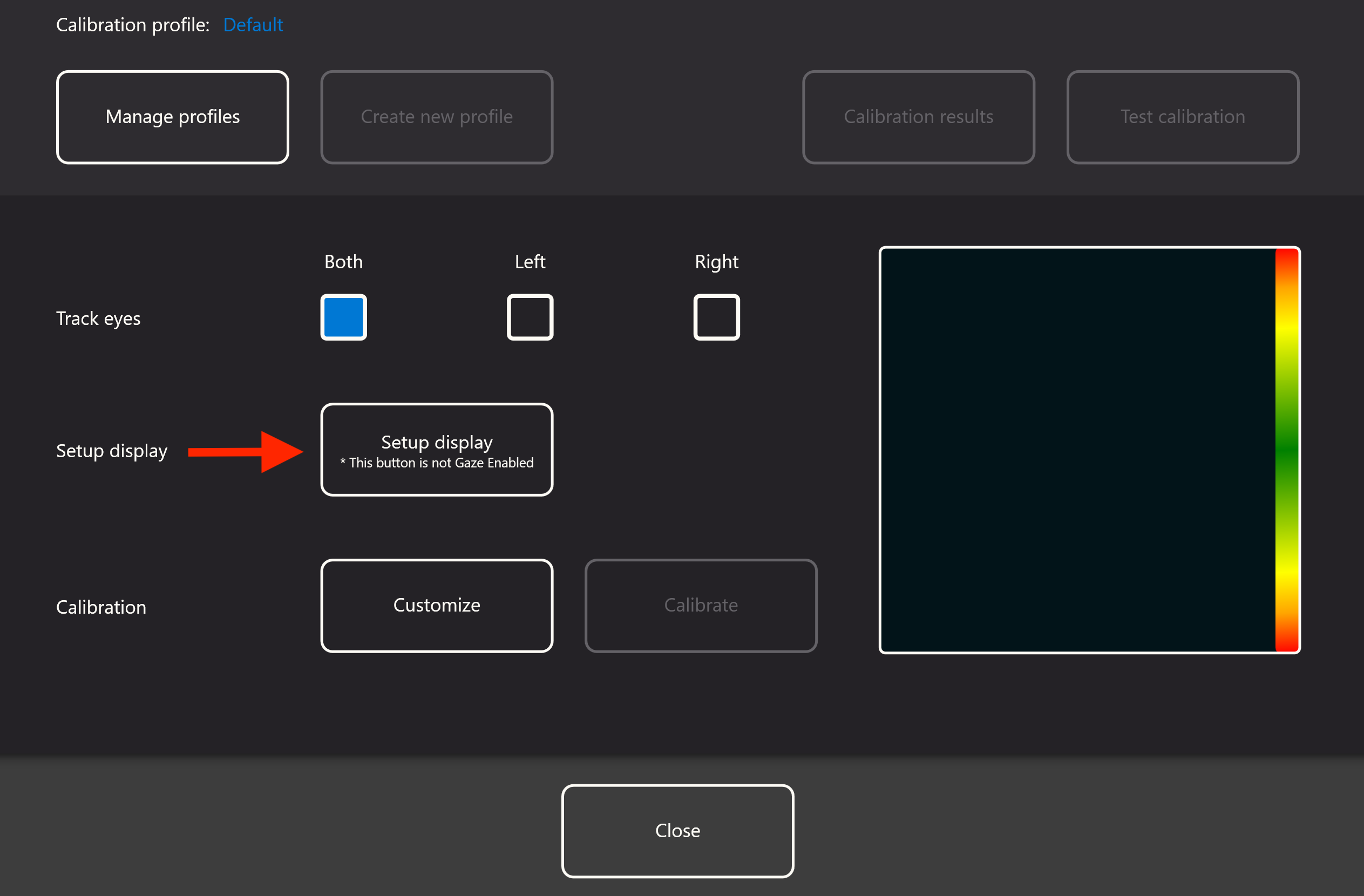Click the Calibration row label
Screen dimensions: 1364x896
pos(101,607)
